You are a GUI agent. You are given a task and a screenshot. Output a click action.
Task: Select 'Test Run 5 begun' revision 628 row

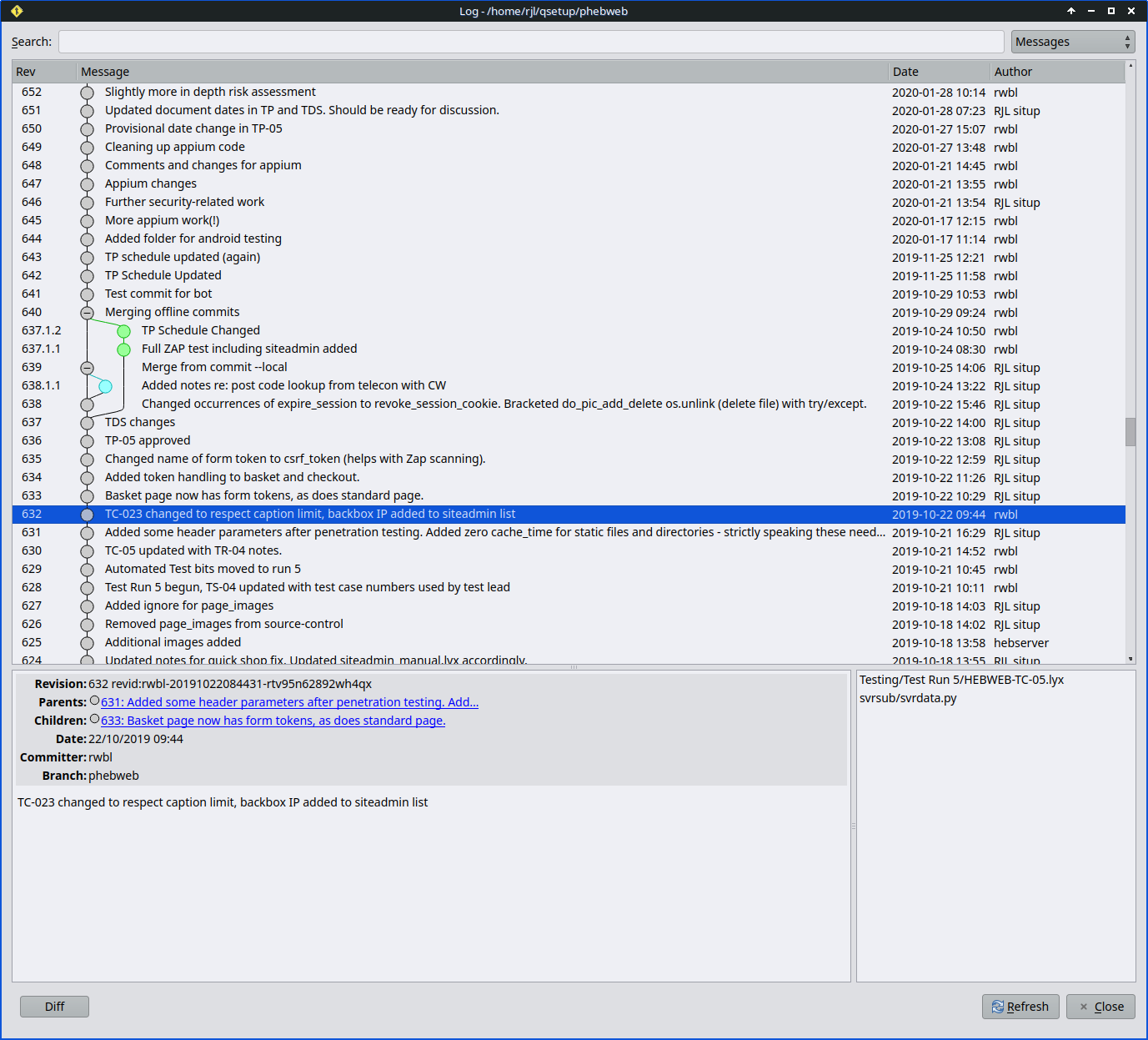569,587
